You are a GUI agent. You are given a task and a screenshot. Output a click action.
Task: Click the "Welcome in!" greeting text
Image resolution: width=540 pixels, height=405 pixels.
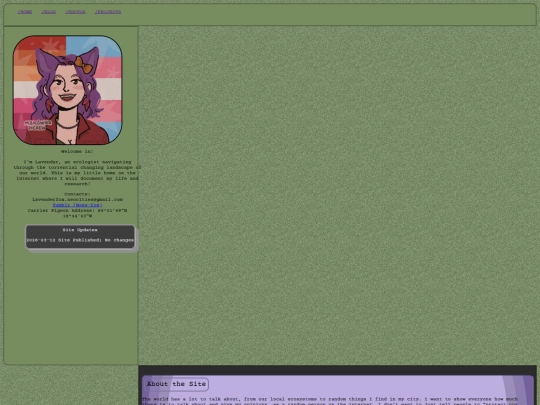pyautogui.click(x=77, y=151)
